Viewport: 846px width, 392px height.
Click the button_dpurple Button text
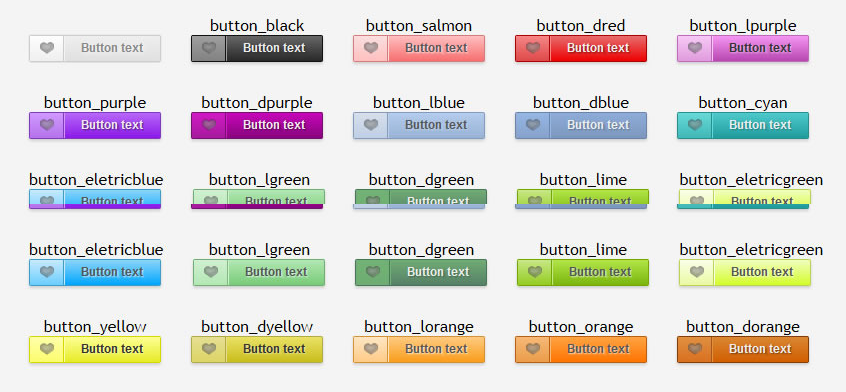pyautogui.click(x=274, y=125)
